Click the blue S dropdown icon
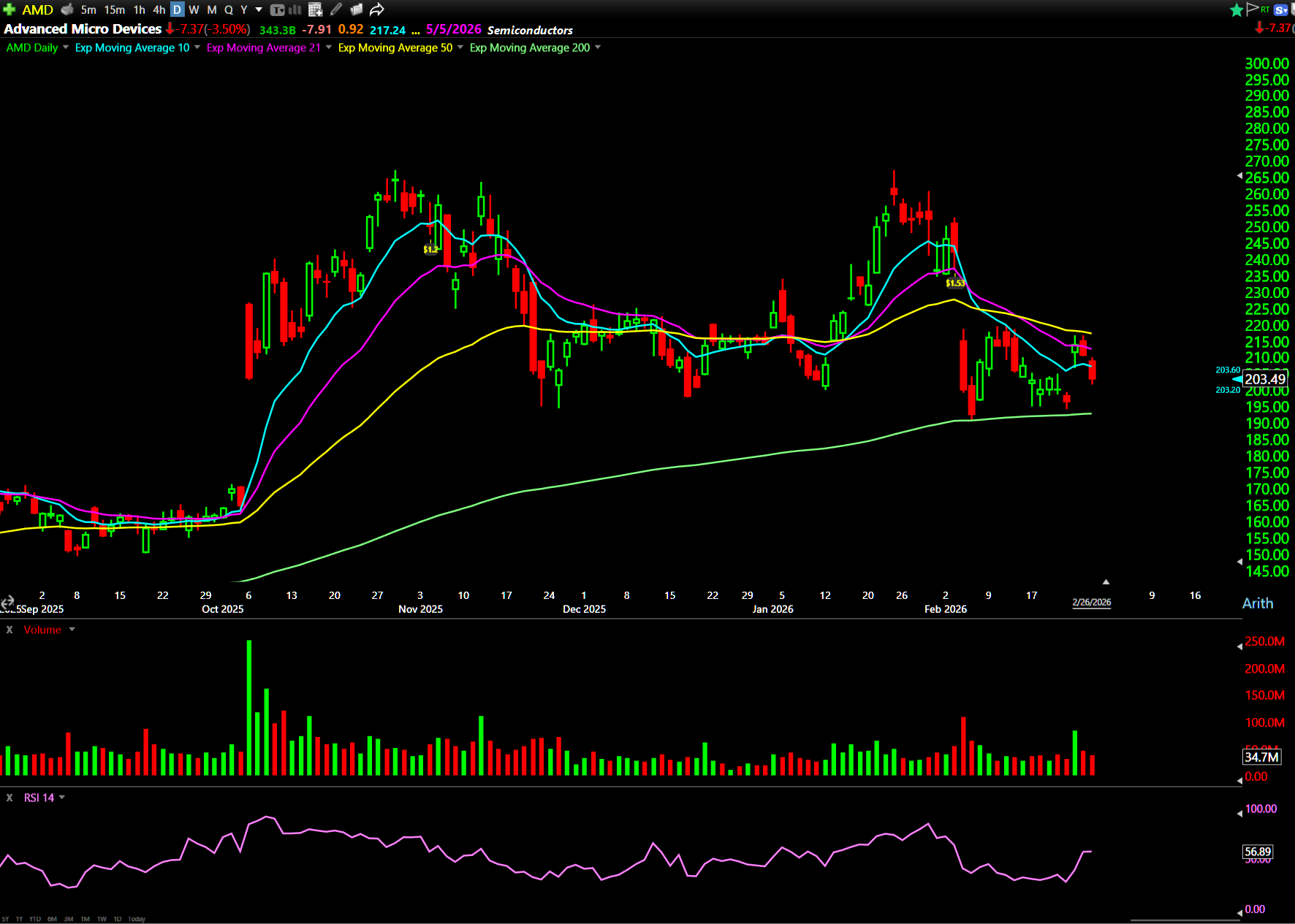Viewport: 1295px width, 924px height. click(x=1281, y=9)
